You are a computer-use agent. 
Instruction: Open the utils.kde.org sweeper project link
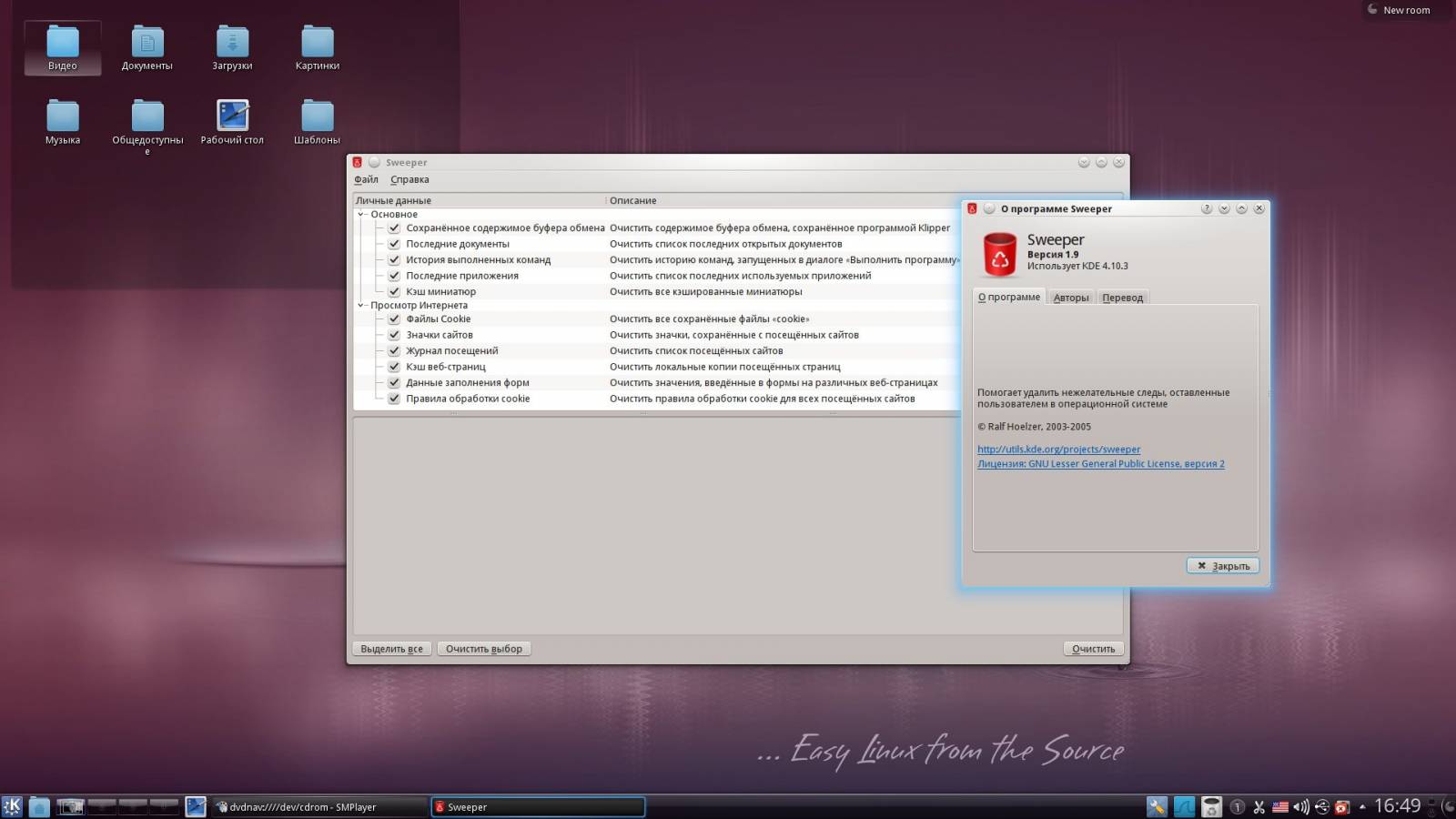click(x=1058, y=450)
